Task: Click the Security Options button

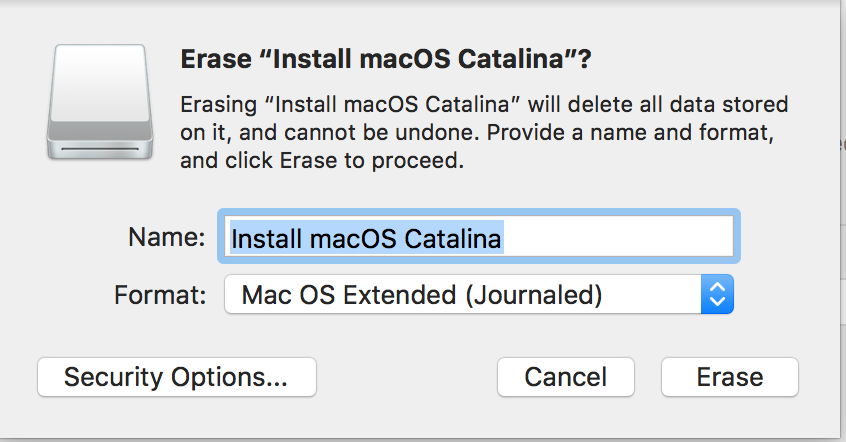Action: (x=176, y=377)
